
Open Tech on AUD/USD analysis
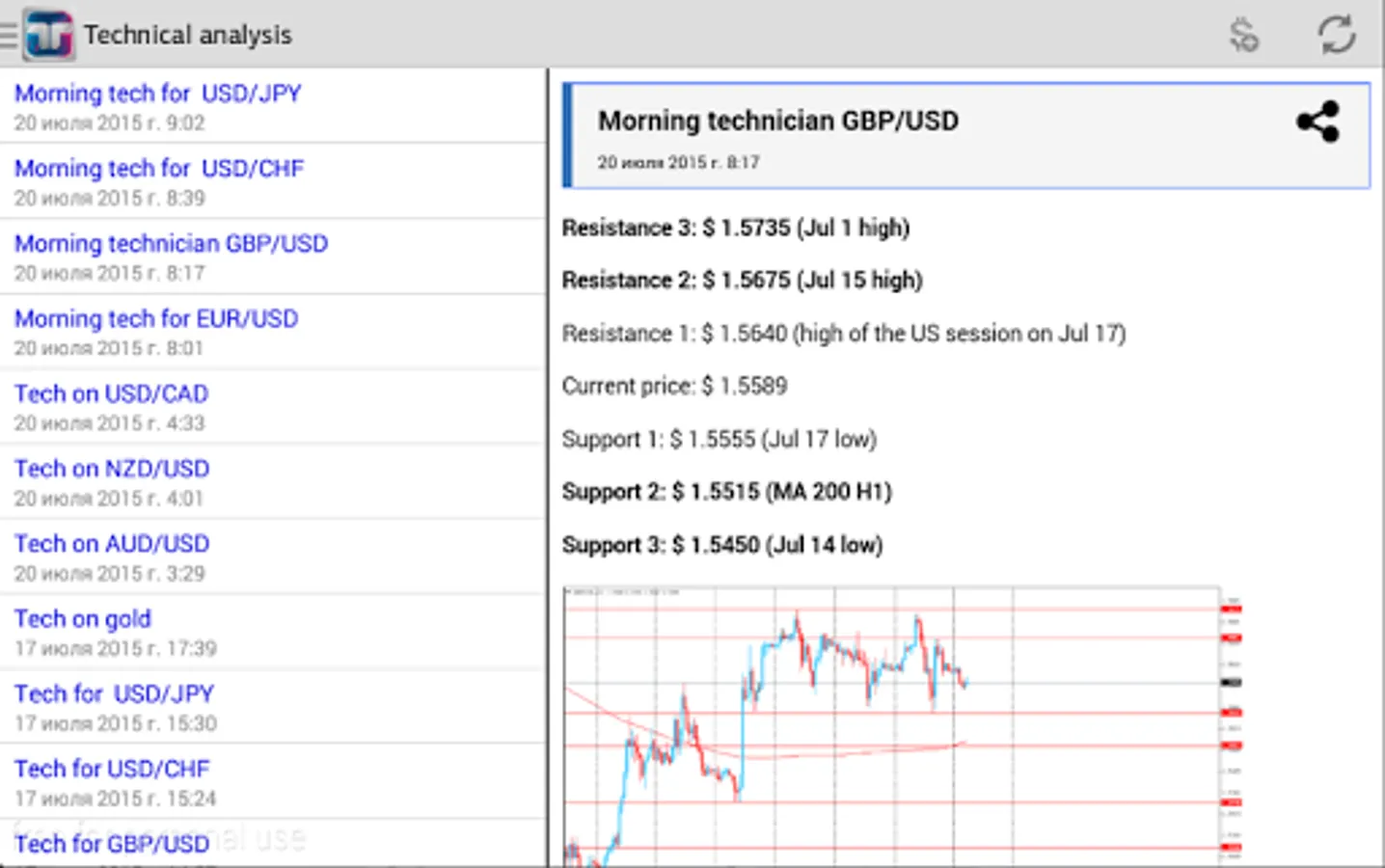point(112,545)
